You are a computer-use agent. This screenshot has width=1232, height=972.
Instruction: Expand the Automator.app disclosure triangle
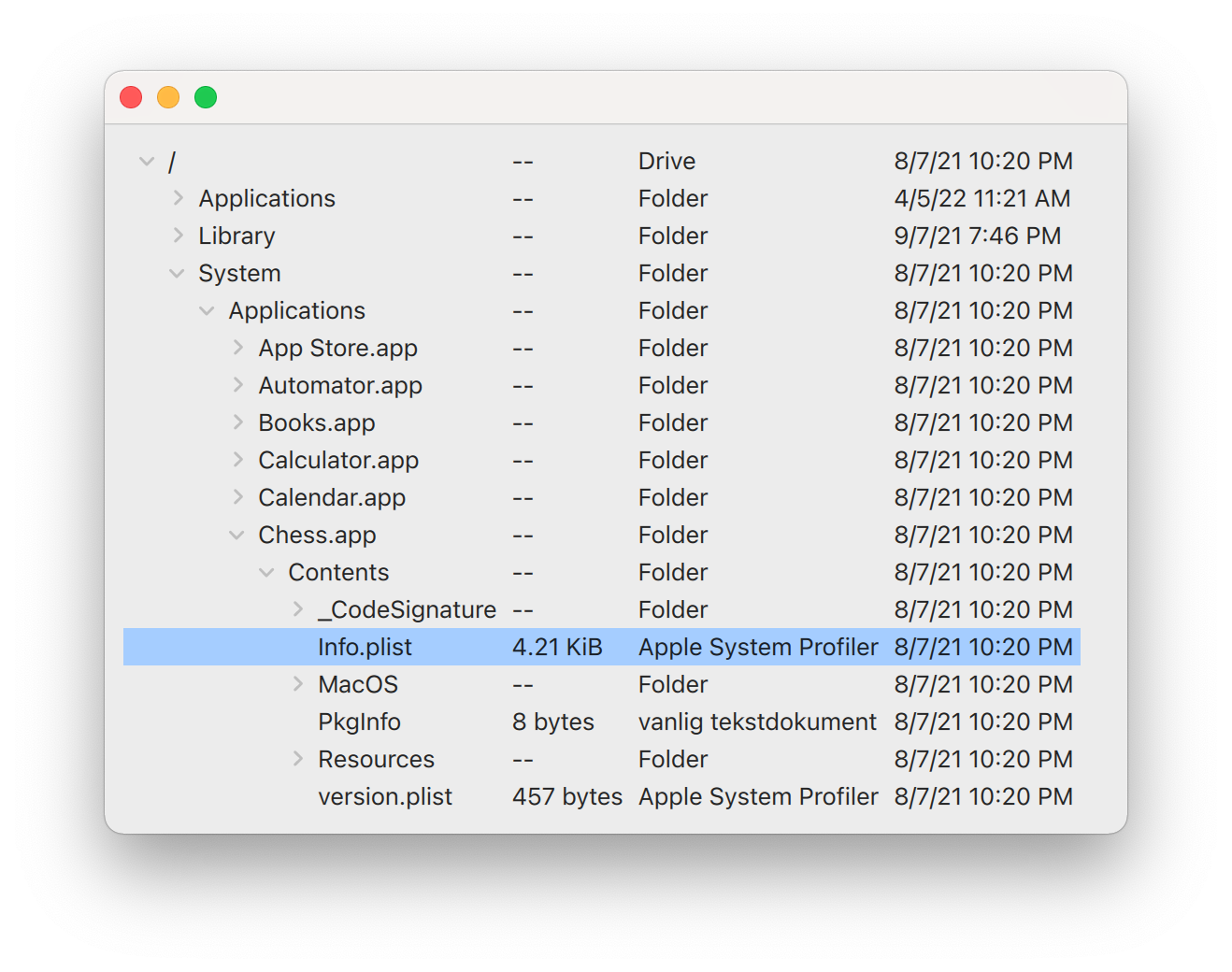(236, 385)
